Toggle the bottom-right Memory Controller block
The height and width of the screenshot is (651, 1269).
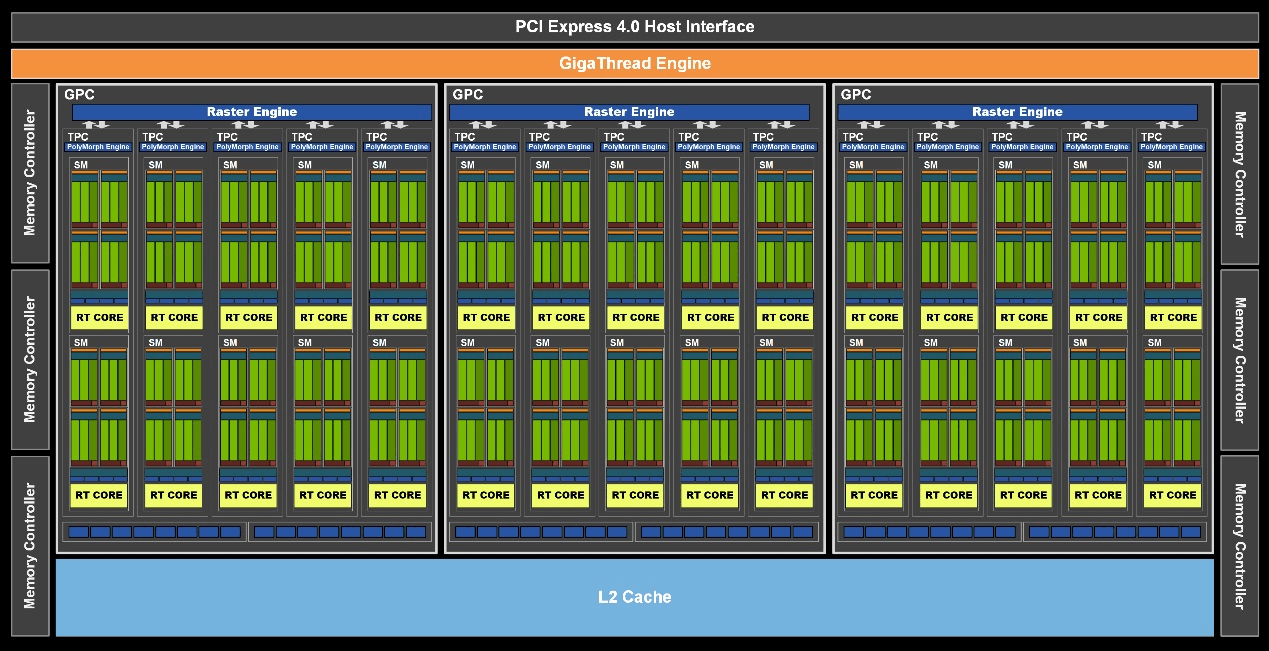tap(1240, 545)
